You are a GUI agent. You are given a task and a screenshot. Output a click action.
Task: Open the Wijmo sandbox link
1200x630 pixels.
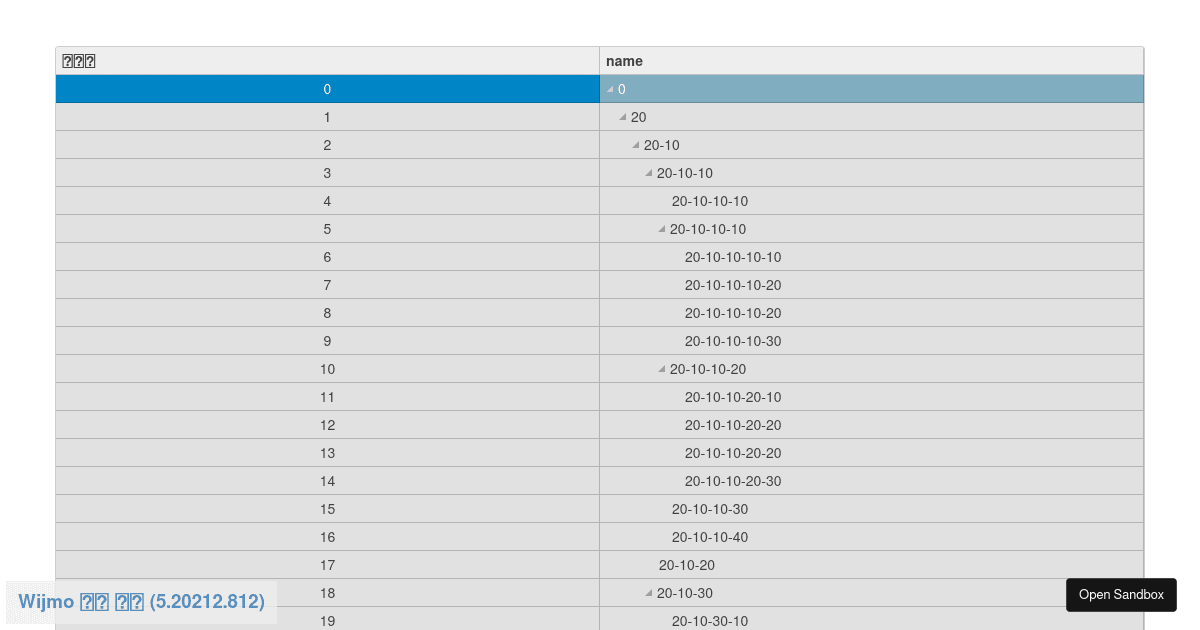pos(140,601)
